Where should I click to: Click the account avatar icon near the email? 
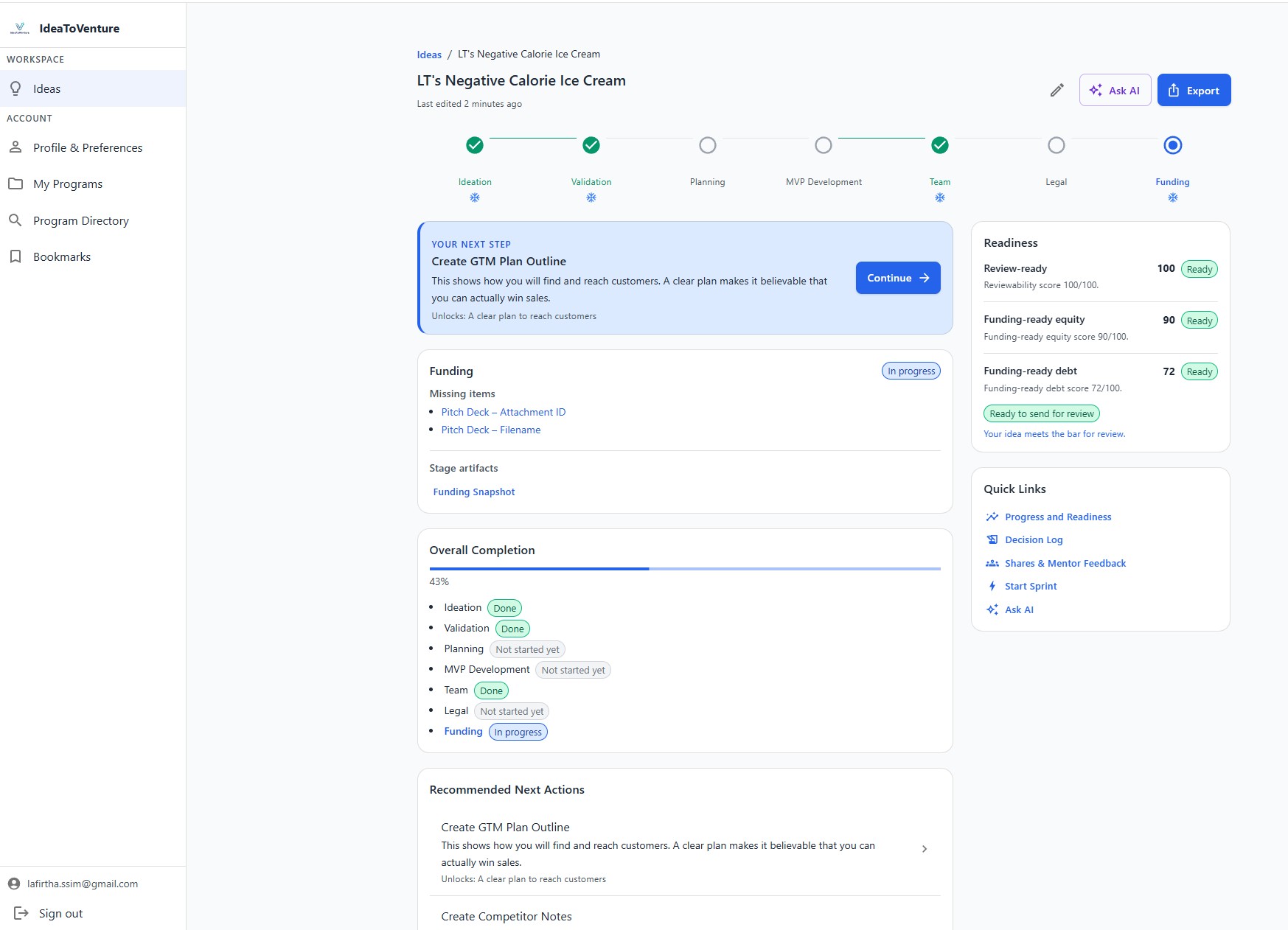14,884
